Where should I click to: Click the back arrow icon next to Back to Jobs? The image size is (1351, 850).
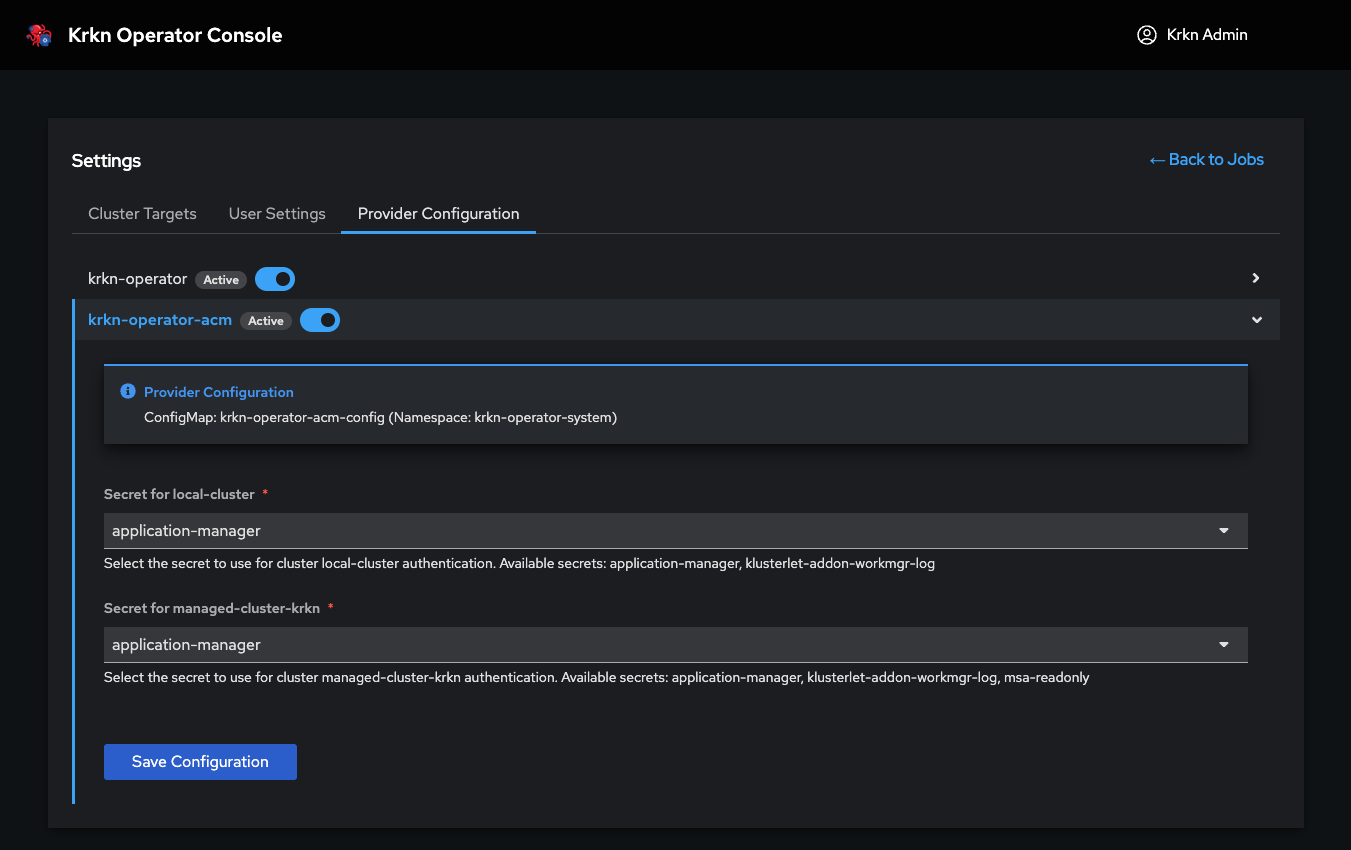tap(1156, 159)
